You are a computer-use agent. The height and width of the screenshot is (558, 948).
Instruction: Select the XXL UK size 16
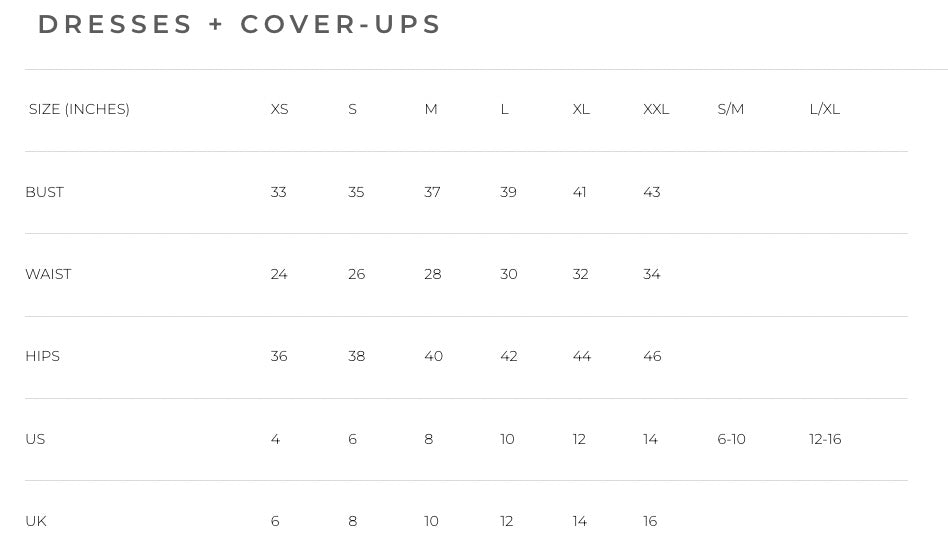tap(650, 521)
